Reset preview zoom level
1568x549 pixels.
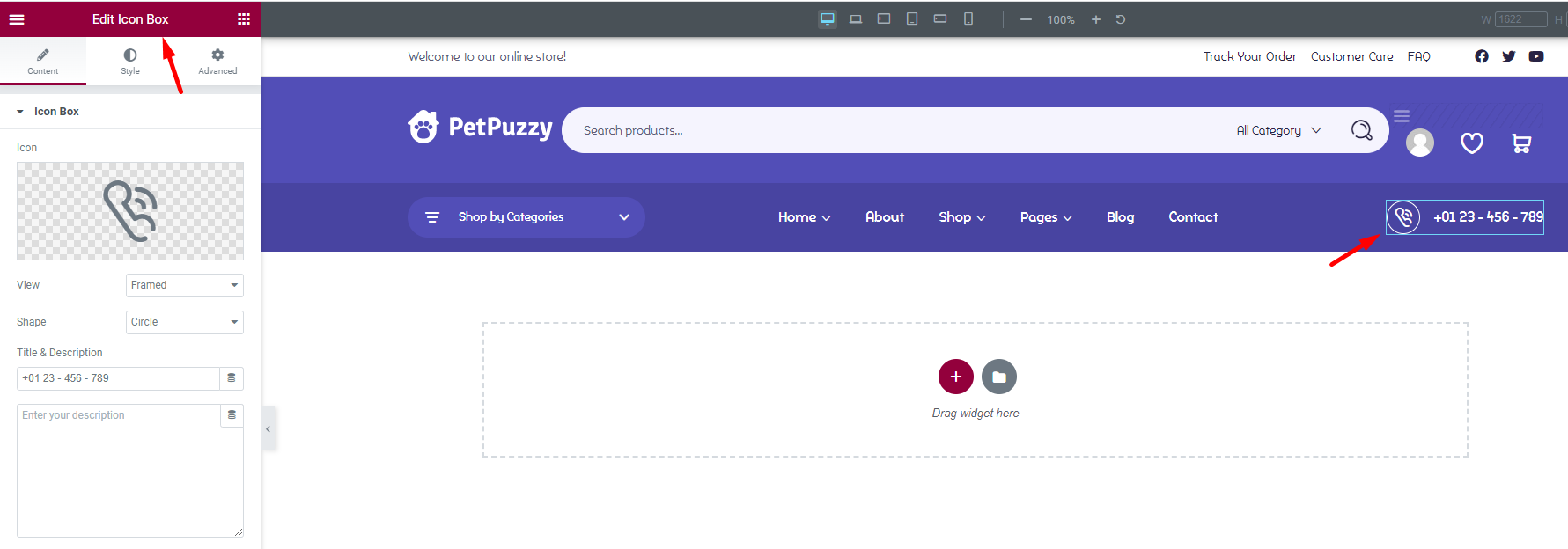[x=1121, y=19]
